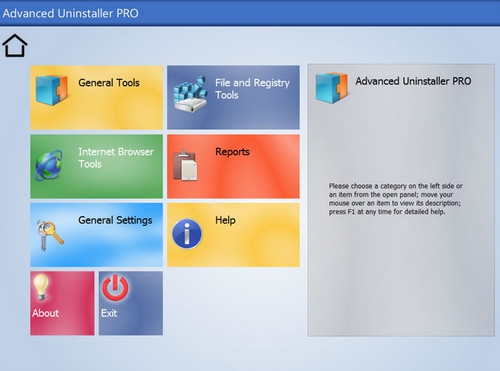Click the red power icon on Exit tile

pos(115,288)
